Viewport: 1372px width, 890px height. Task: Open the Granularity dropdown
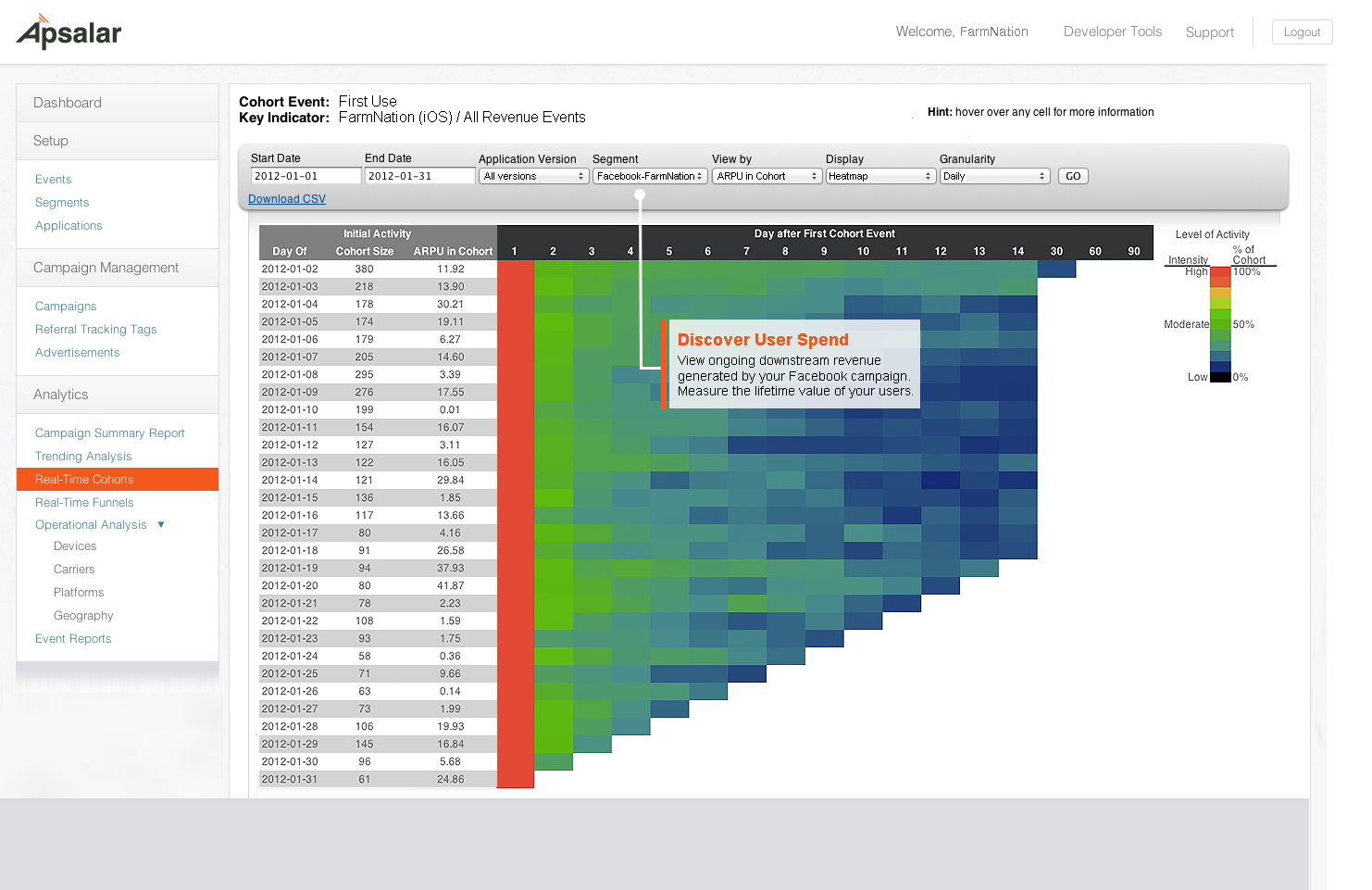tap(994, 176)
